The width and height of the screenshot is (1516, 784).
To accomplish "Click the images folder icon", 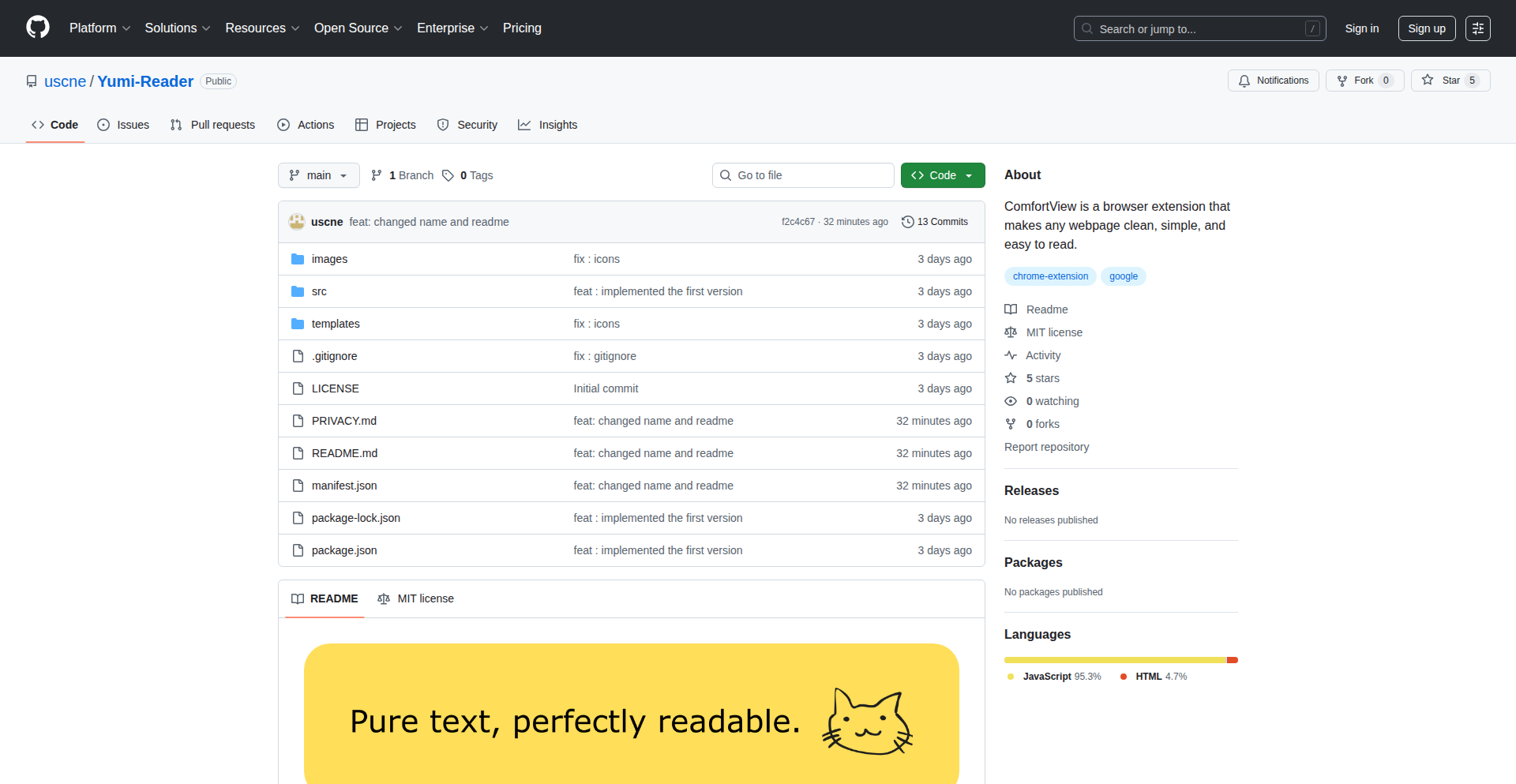I will pyautogui.click(x=298, y=259).
